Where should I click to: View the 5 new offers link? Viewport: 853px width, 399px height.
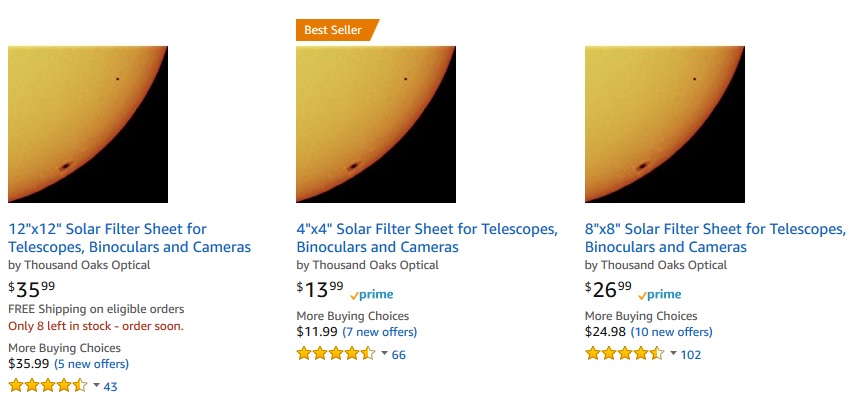point(91,364)
